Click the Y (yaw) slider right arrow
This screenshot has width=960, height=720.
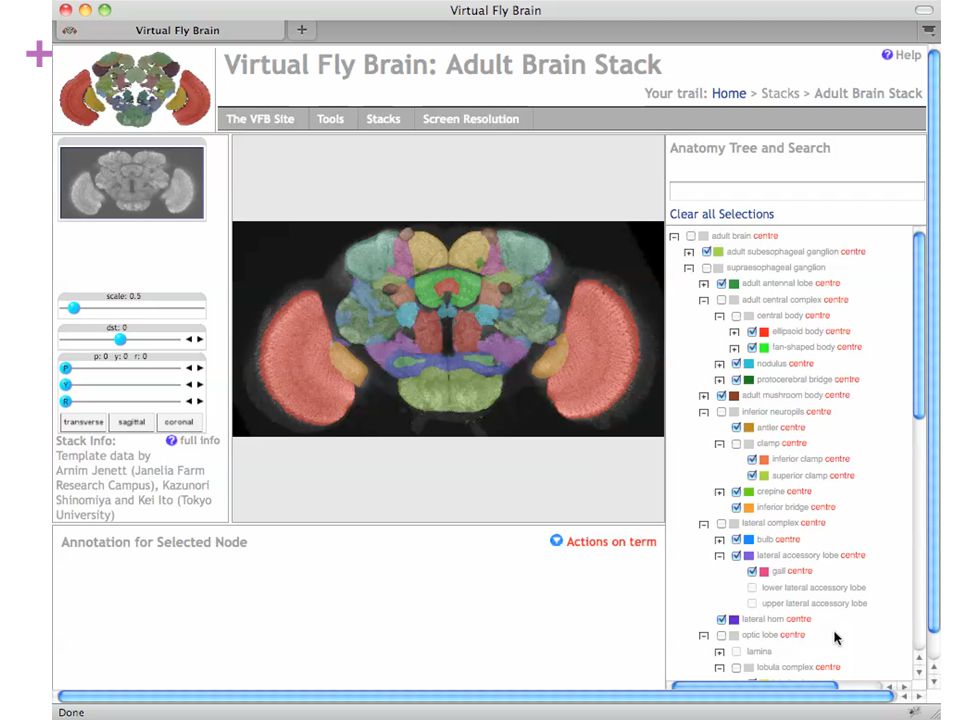point(200,384)
